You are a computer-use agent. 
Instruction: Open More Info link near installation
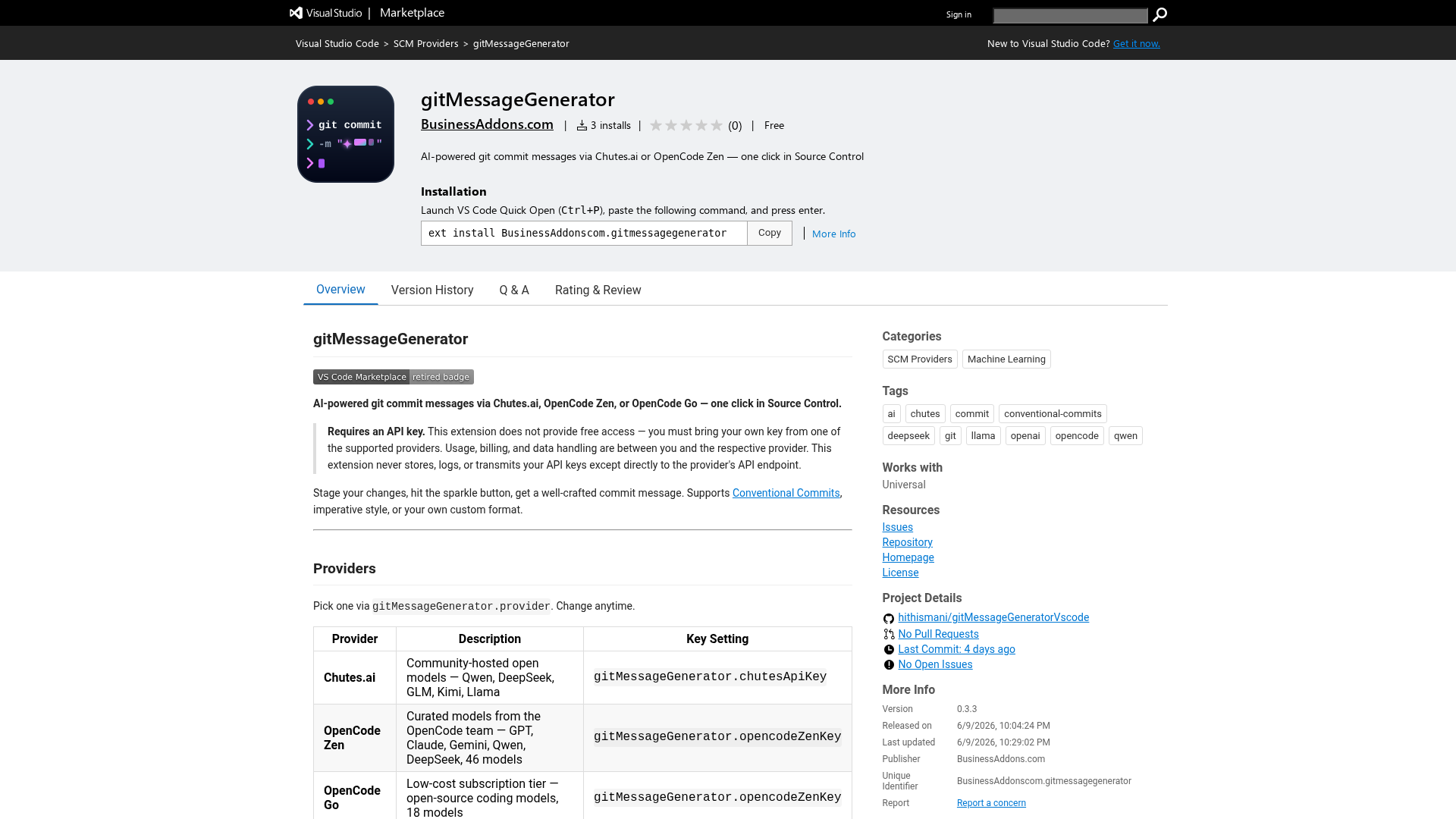click(834, 234)
